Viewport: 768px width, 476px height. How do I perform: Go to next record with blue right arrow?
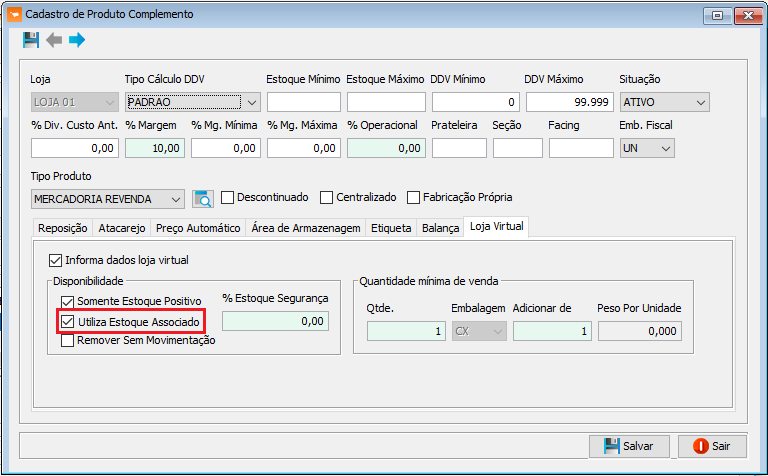(77, 40)
